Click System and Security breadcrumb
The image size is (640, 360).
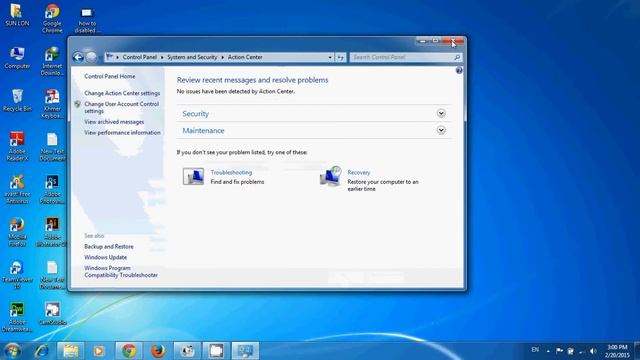coord(192,57)
